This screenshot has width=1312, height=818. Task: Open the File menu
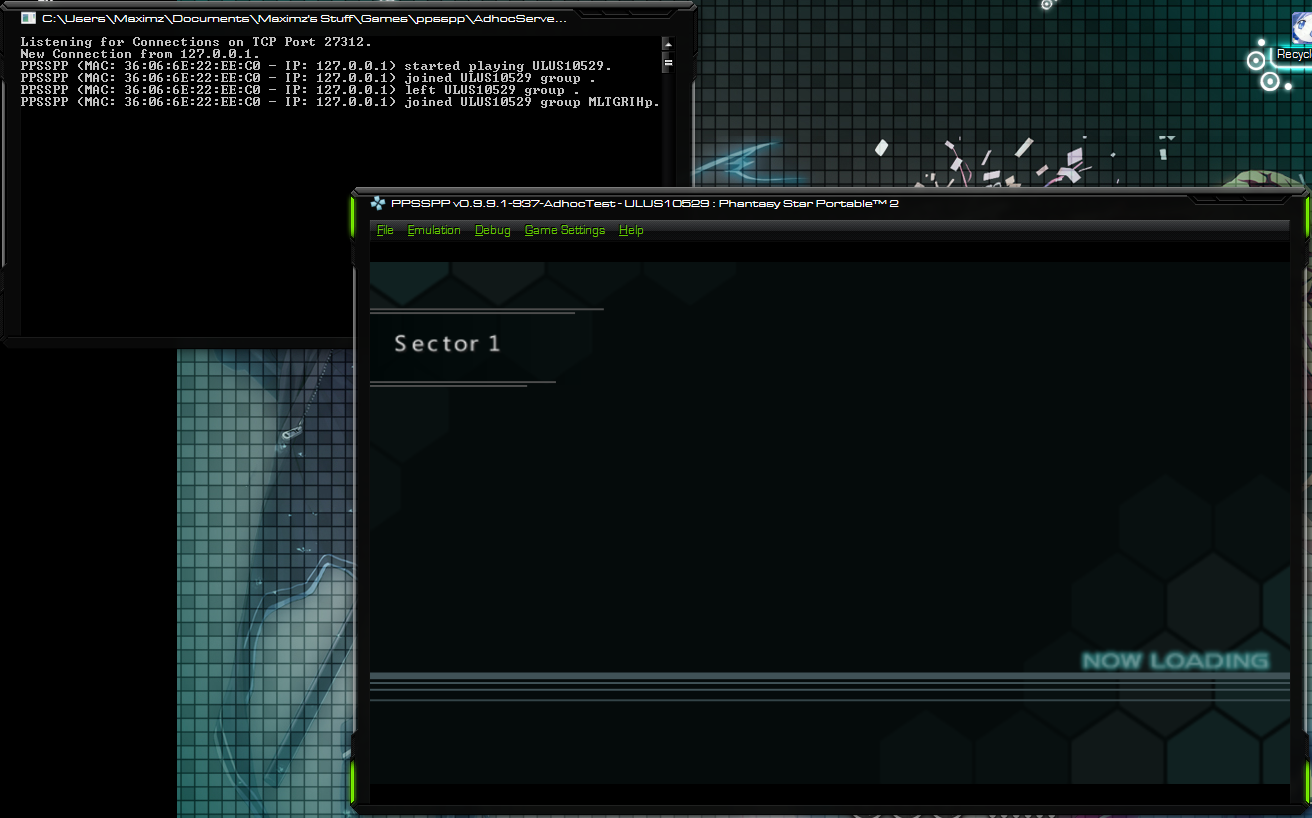[x=385, y=230]
